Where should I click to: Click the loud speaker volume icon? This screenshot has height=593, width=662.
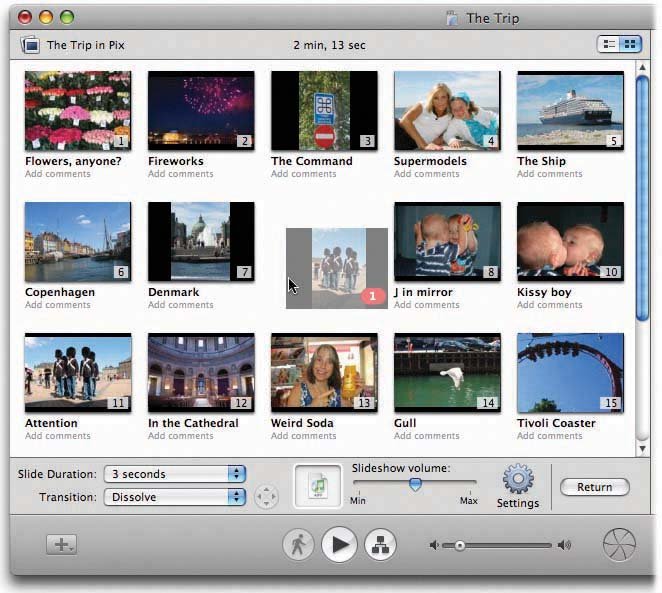[565, 545]
